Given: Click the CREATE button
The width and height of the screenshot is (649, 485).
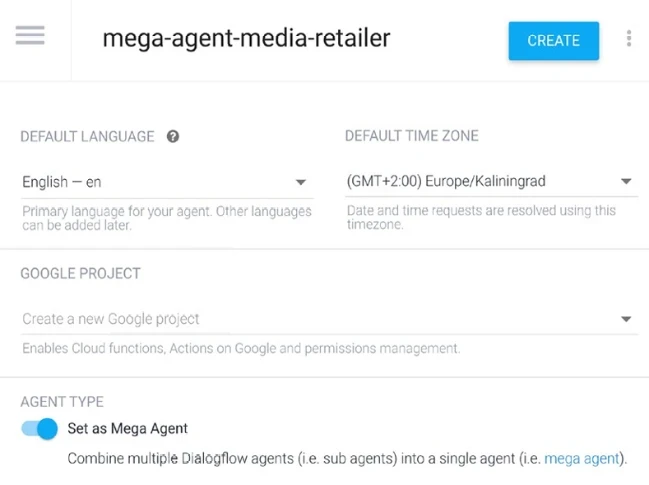Looking at the screenshot, I should pos(553,41).
